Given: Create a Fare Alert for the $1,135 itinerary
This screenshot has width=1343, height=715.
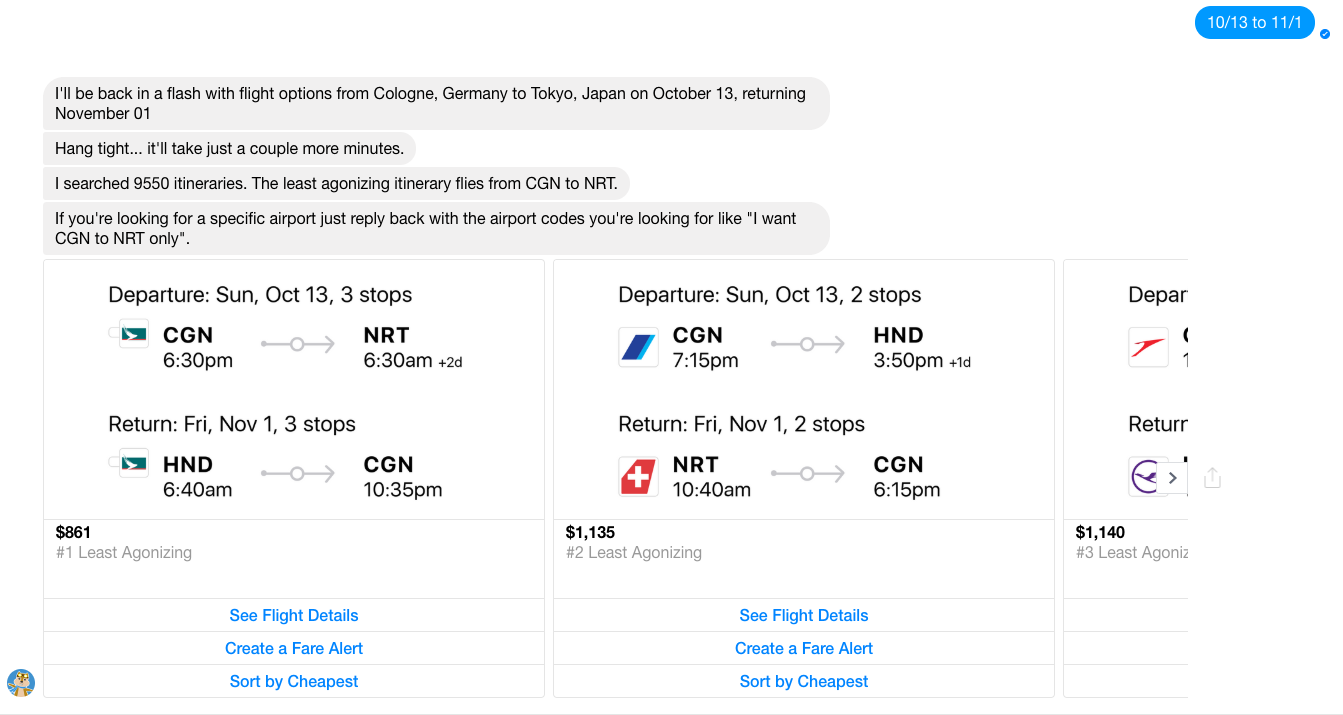Looking at the screenshot, I should (804, 648).
